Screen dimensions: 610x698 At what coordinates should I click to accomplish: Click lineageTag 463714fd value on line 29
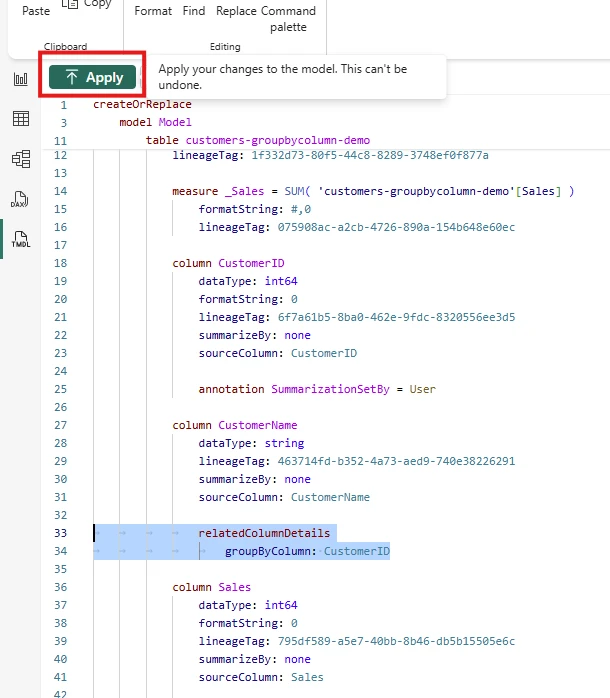pyautogui.click(x=396, y=461)
